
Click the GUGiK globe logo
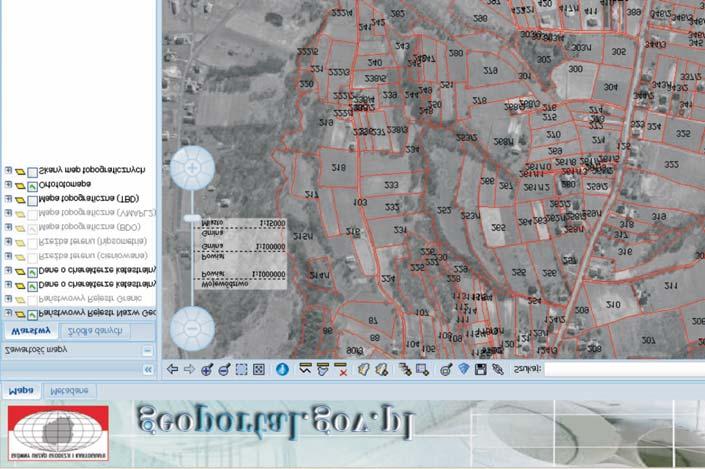[58, 433]
